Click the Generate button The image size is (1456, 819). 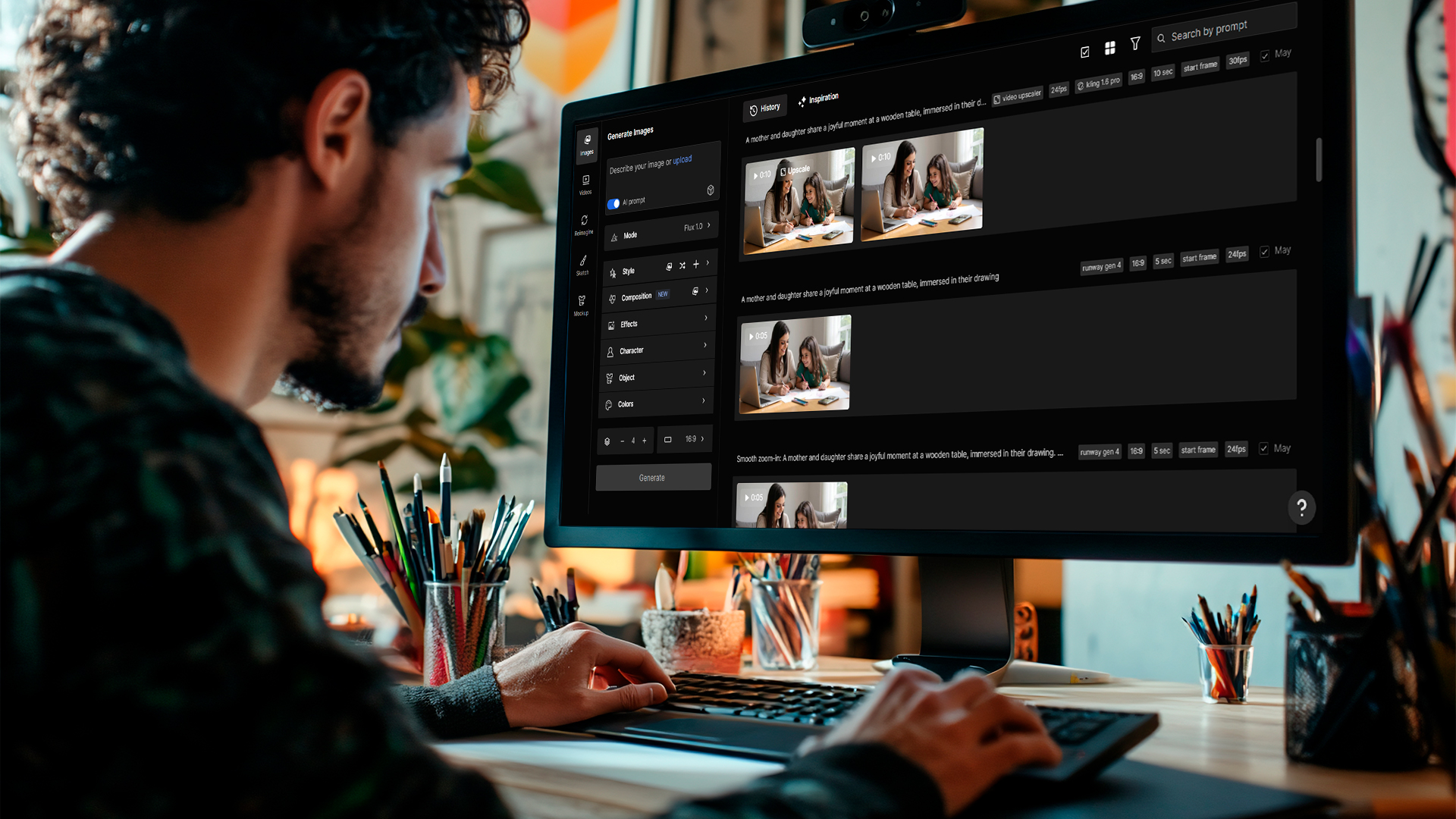pyautogui.click(x=653, y=477)
